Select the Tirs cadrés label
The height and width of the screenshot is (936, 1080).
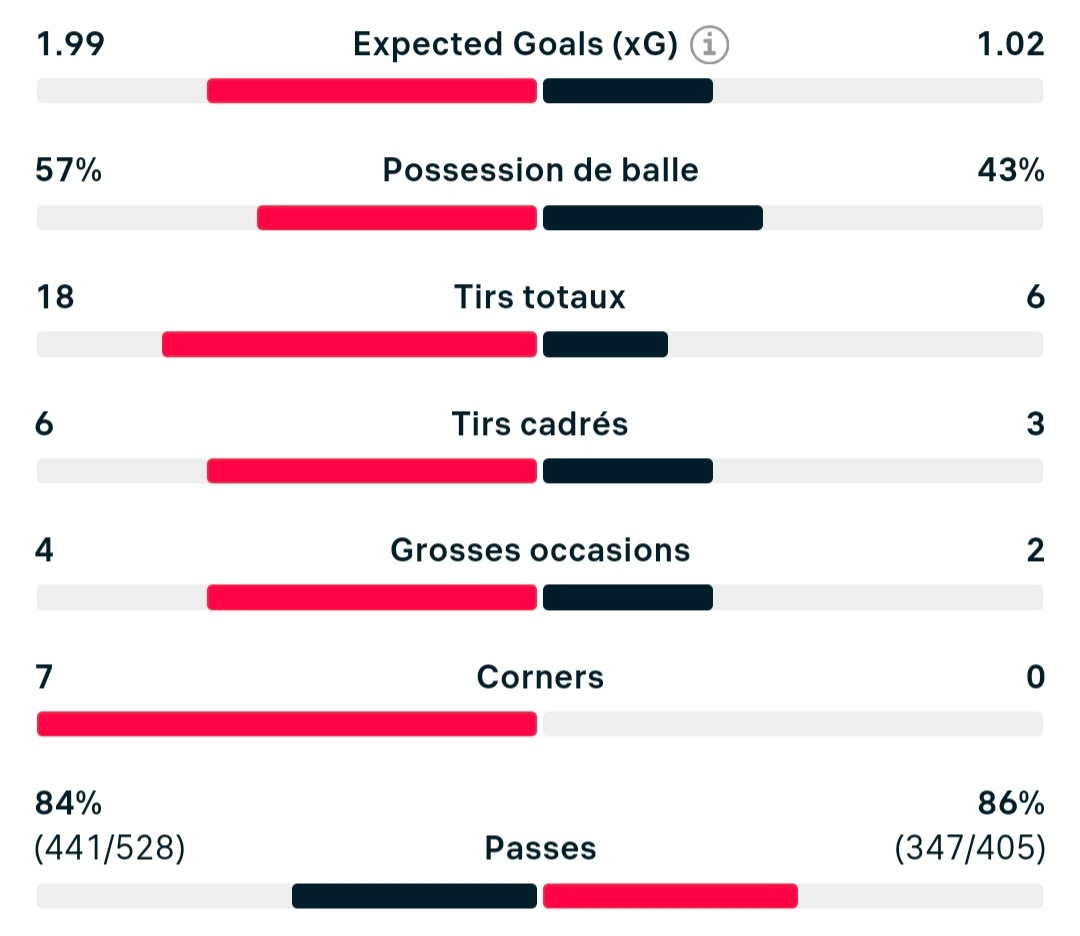540,424
